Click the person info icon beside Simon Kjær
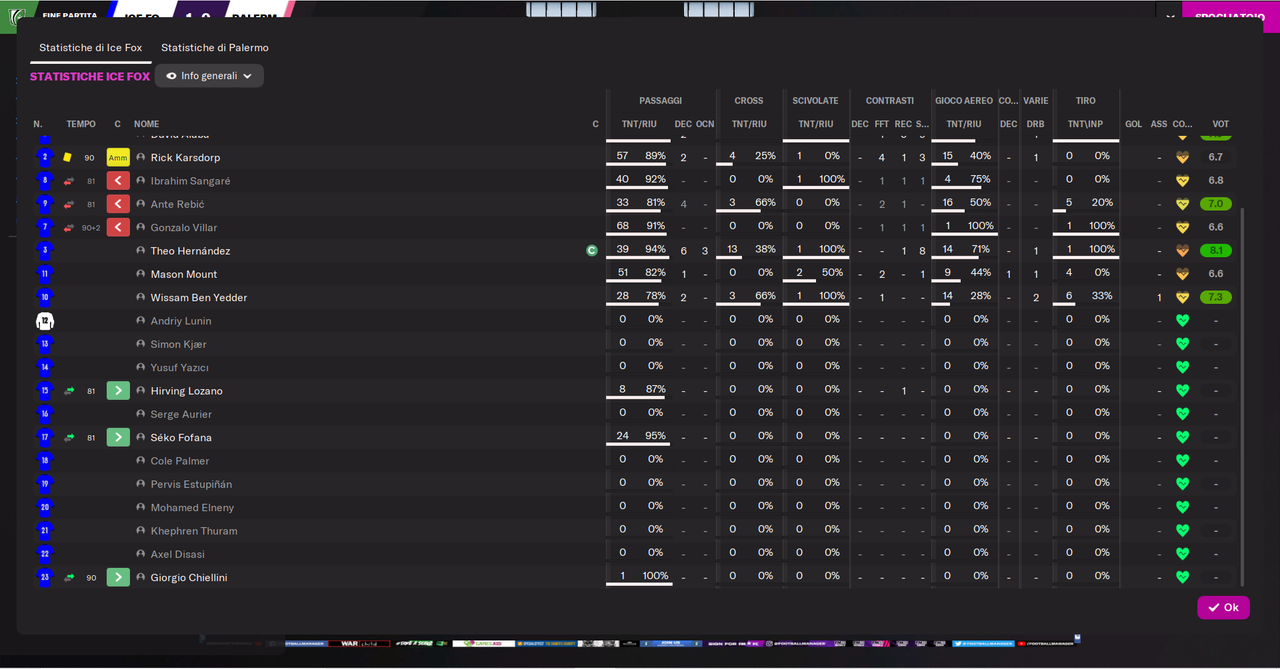The image size is (1280, 669). point(141,344)
